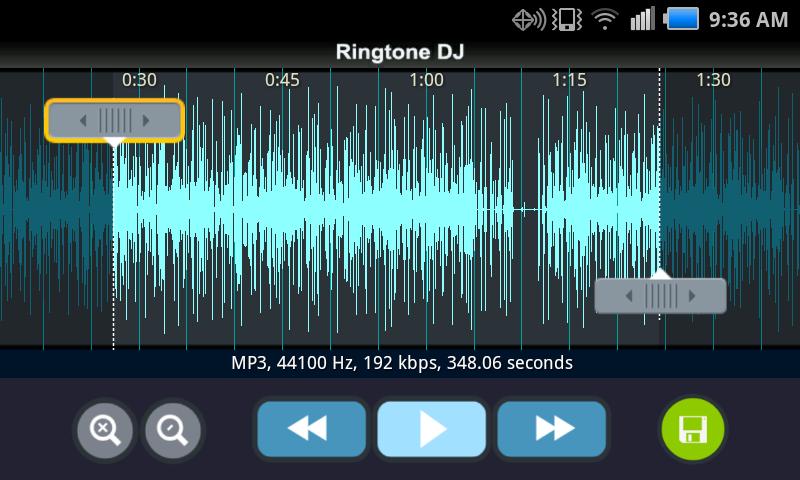Nudge start marker left with its left arrow

pos(83,121)
